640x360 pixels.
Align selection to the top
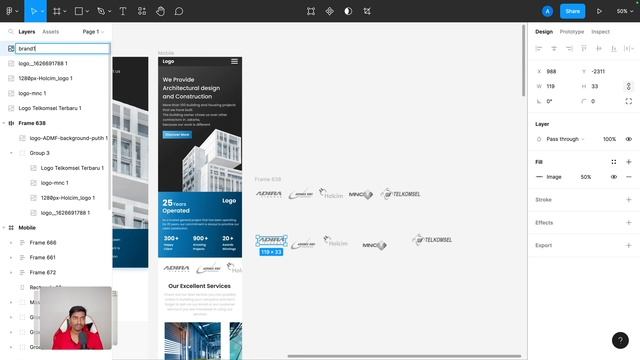pyautogui.click(x=584, y=49)
